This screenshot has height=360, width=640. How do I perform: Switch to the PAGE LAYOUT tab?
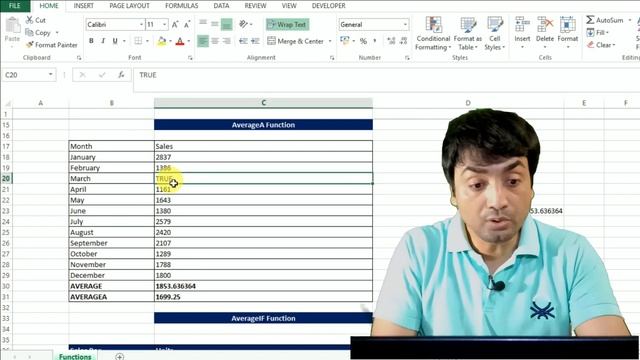point(129,6)
